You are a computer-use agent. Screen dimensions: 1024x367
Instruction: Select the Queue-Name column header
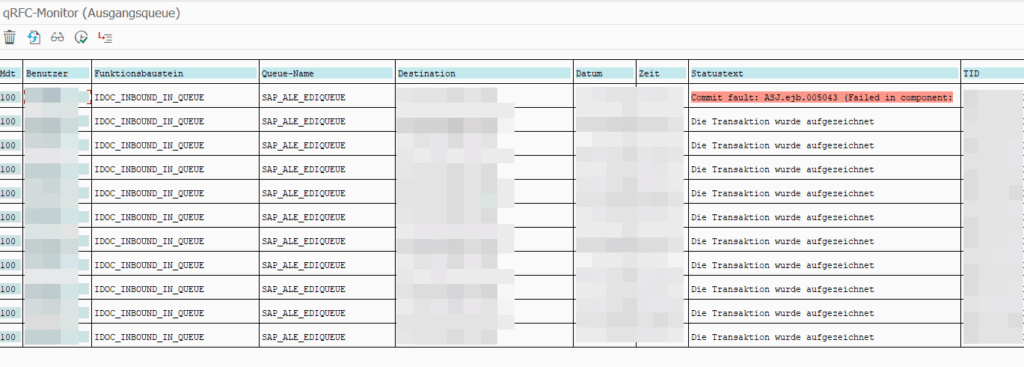[327, 74]
